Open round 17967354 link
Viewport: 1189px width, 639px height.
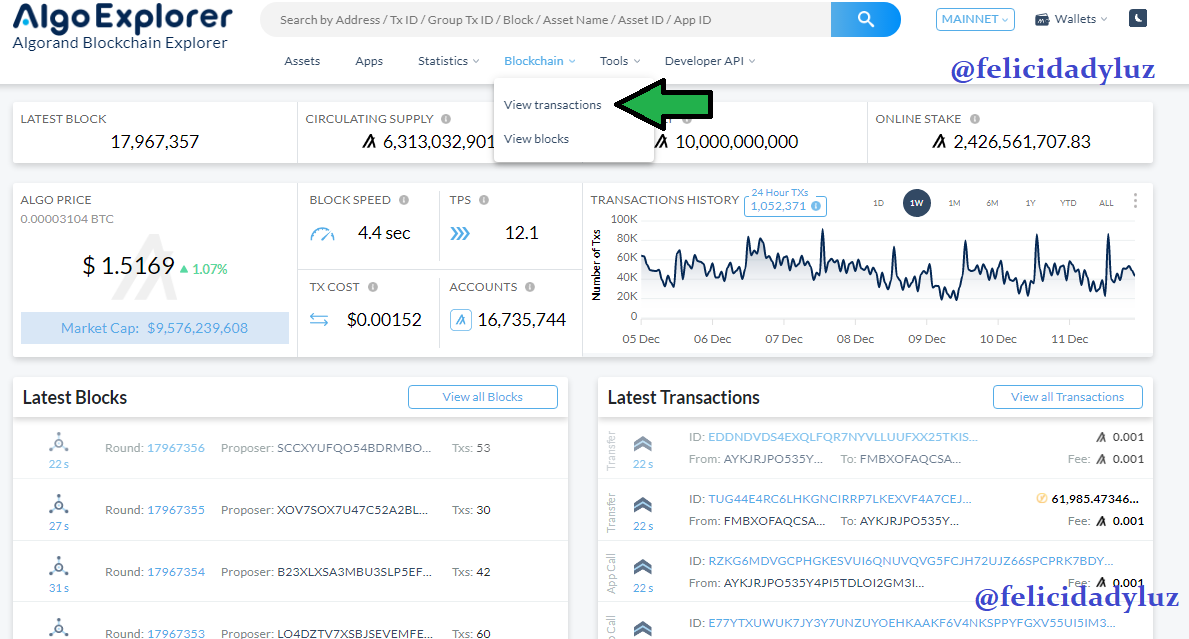pos(176,572)
